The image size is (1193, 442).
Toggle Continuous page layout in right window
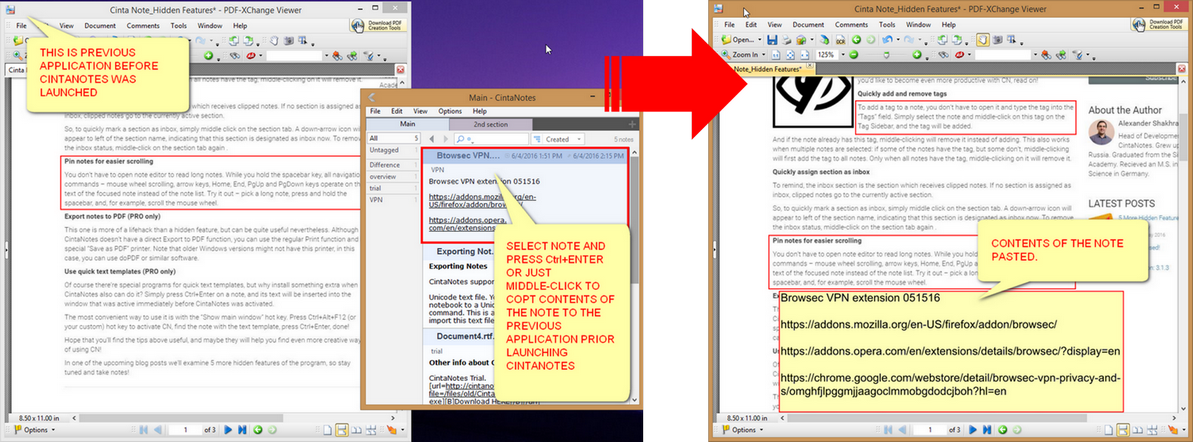(1123, 430)
